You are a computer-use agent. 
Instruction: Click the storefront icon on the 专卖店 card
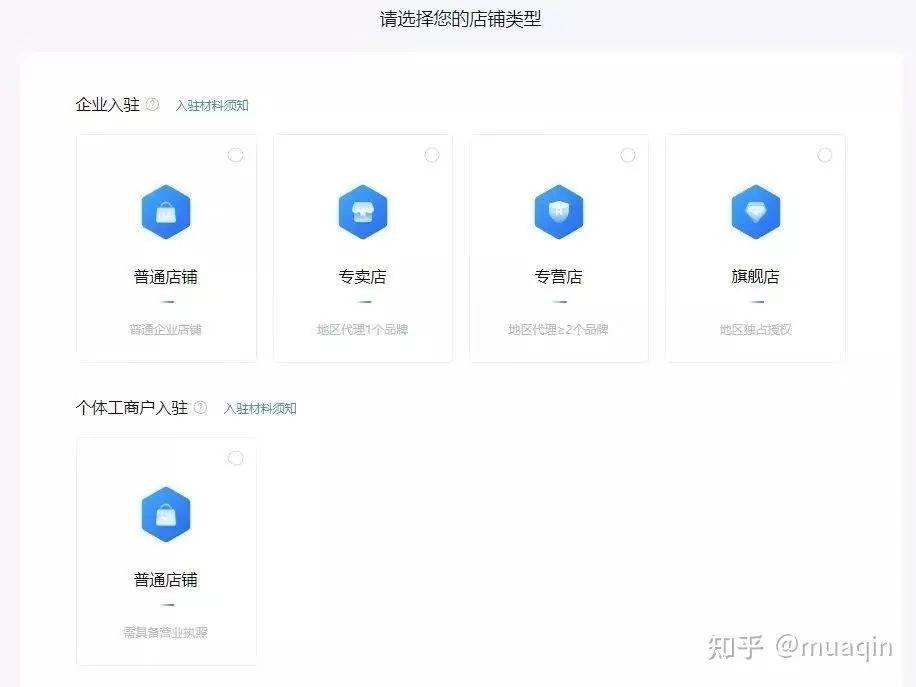tap(362, 211)
